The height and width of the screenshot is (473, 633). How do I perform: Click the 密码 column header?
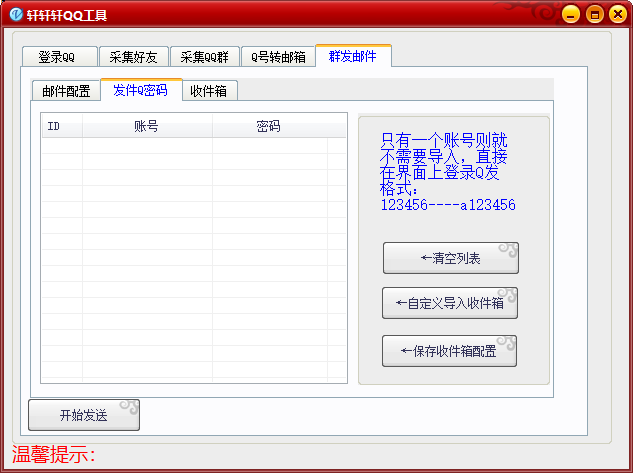[x=269, y=126]
